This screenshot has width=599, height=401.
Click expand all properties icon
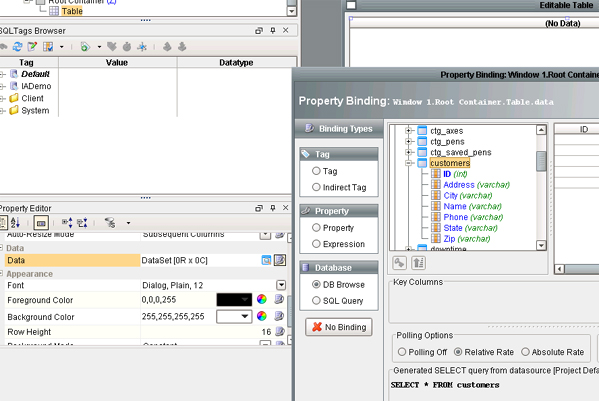[x=67, y=222]
